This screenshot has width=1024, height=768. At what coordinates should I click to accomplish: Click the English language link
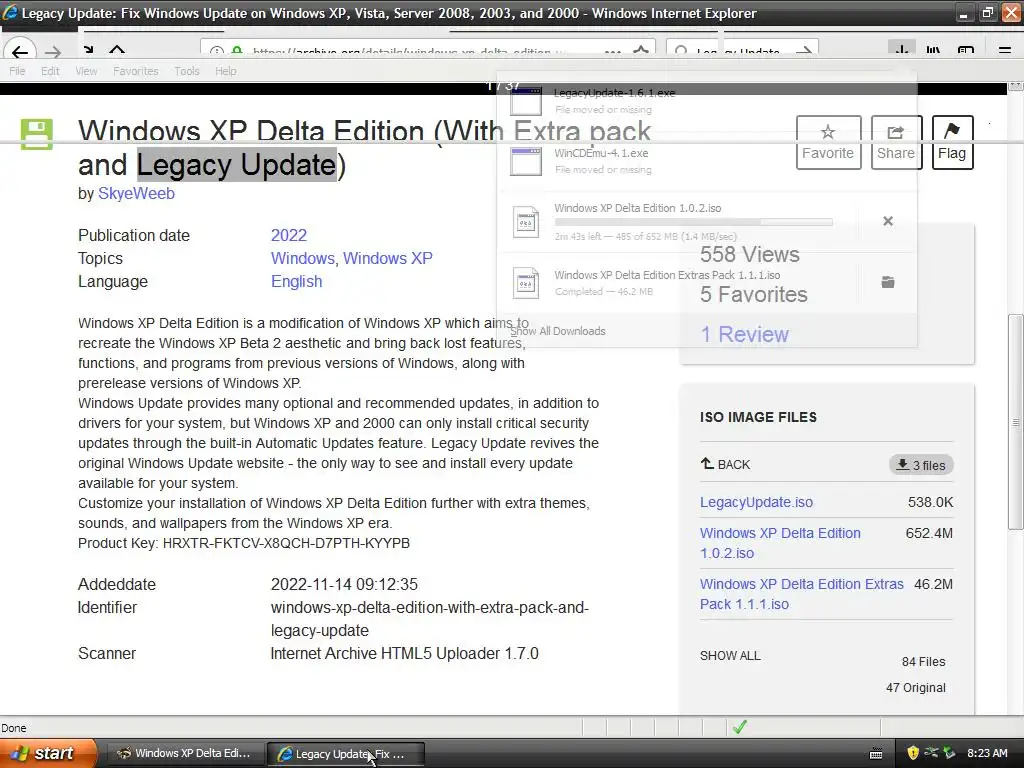(296, 281)
